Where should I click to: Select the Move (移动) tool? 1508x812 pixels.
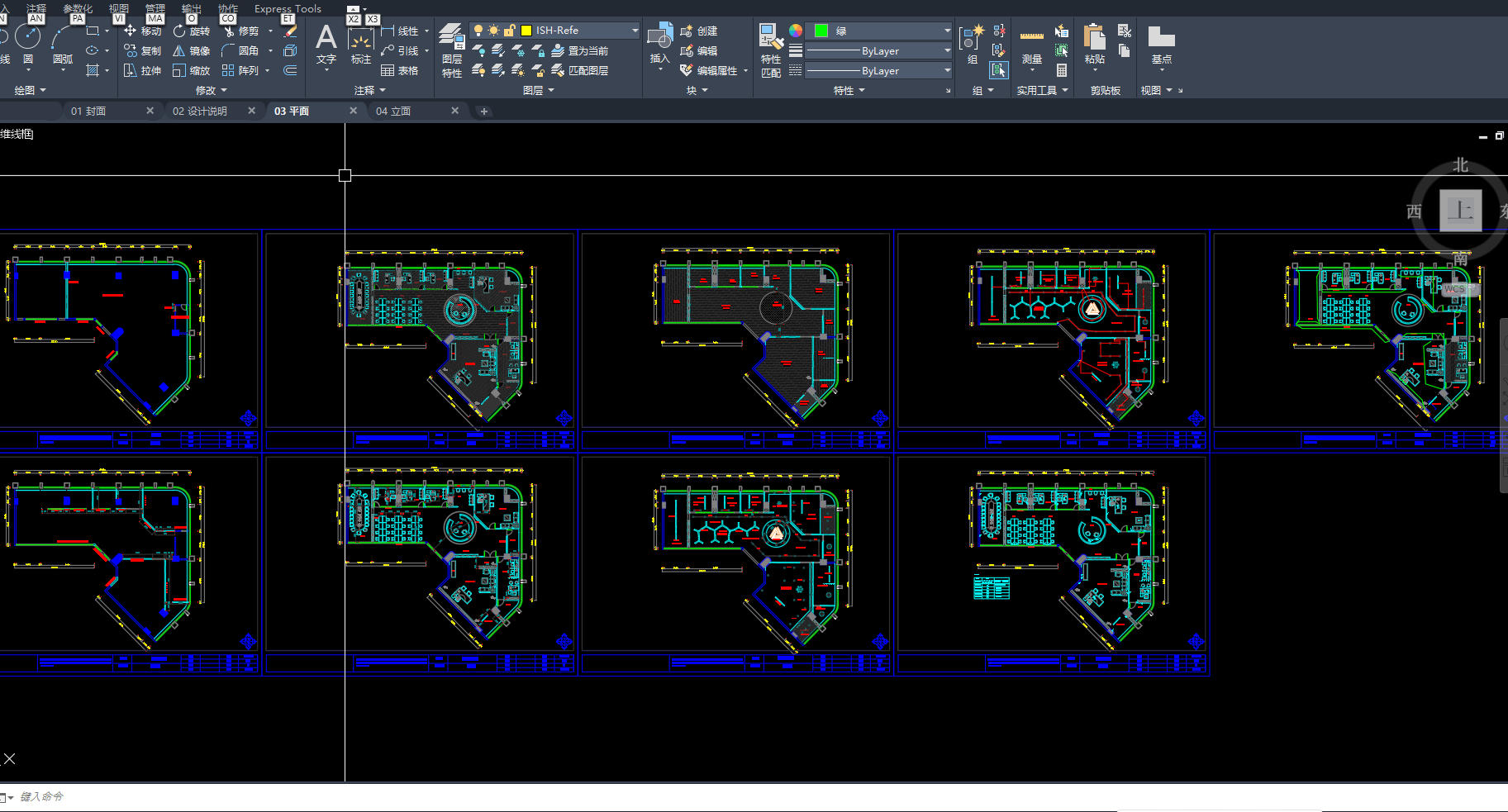coord(142,31)
